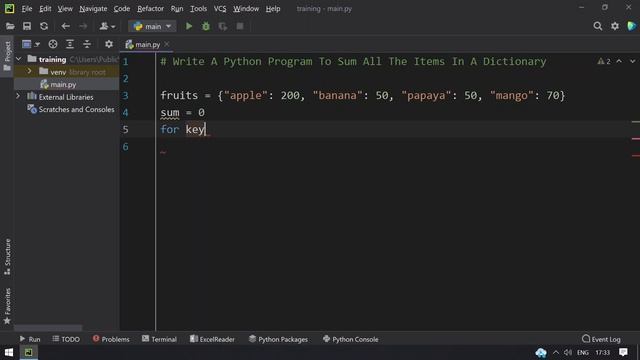Click the PyCharm icon in the taskbar

coord(28,352)
